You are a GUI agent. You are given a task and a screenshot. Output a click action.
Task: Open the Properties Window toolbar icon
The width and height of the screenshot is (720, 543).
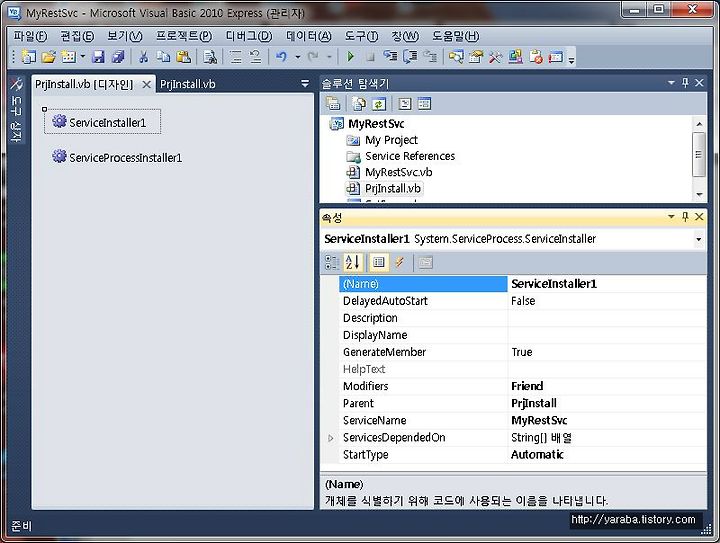coord(476,57)
